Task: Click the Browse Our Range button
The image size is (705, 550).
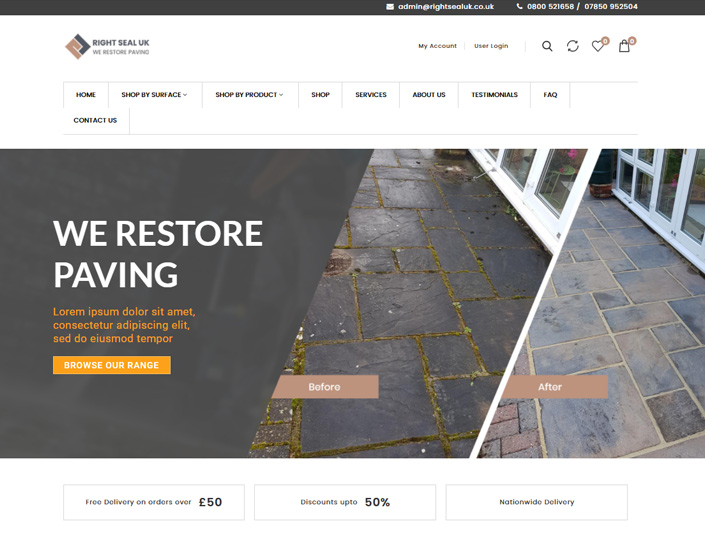Action: coord(112,365)
